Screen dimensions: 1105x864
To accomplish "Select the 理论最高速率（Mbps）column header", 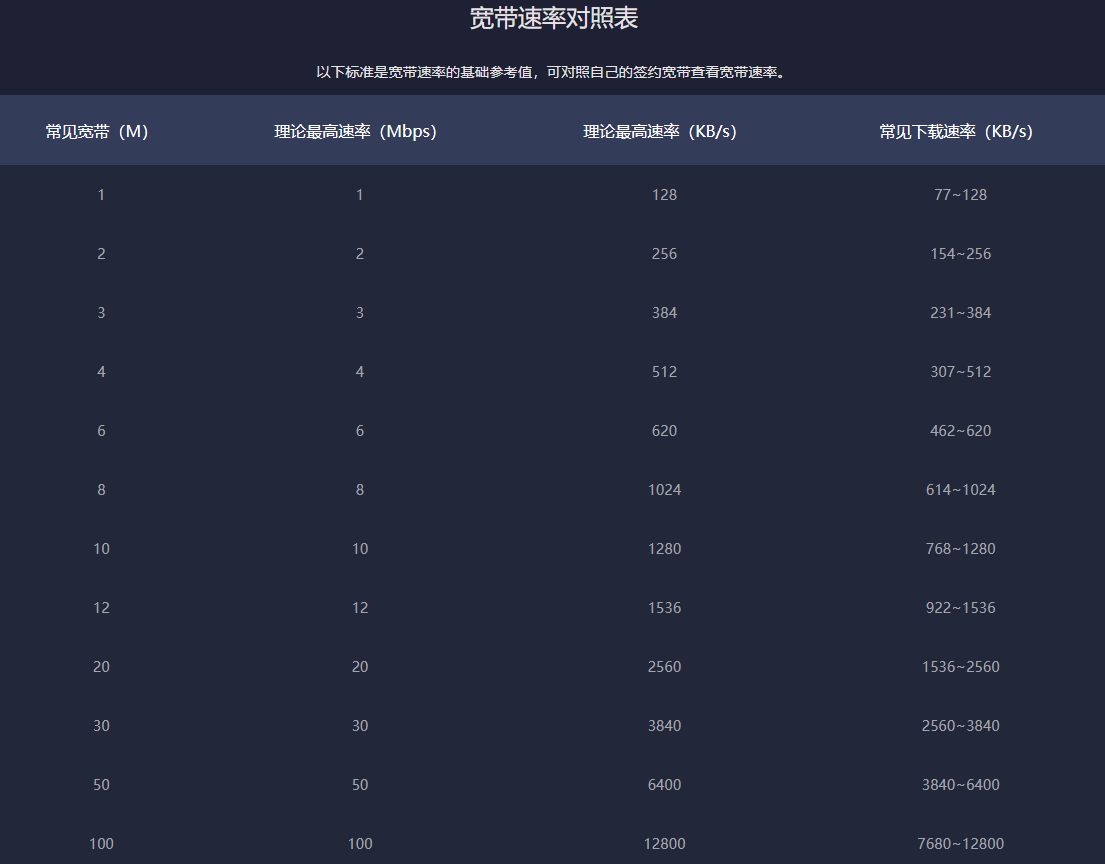I will [356, 132].
